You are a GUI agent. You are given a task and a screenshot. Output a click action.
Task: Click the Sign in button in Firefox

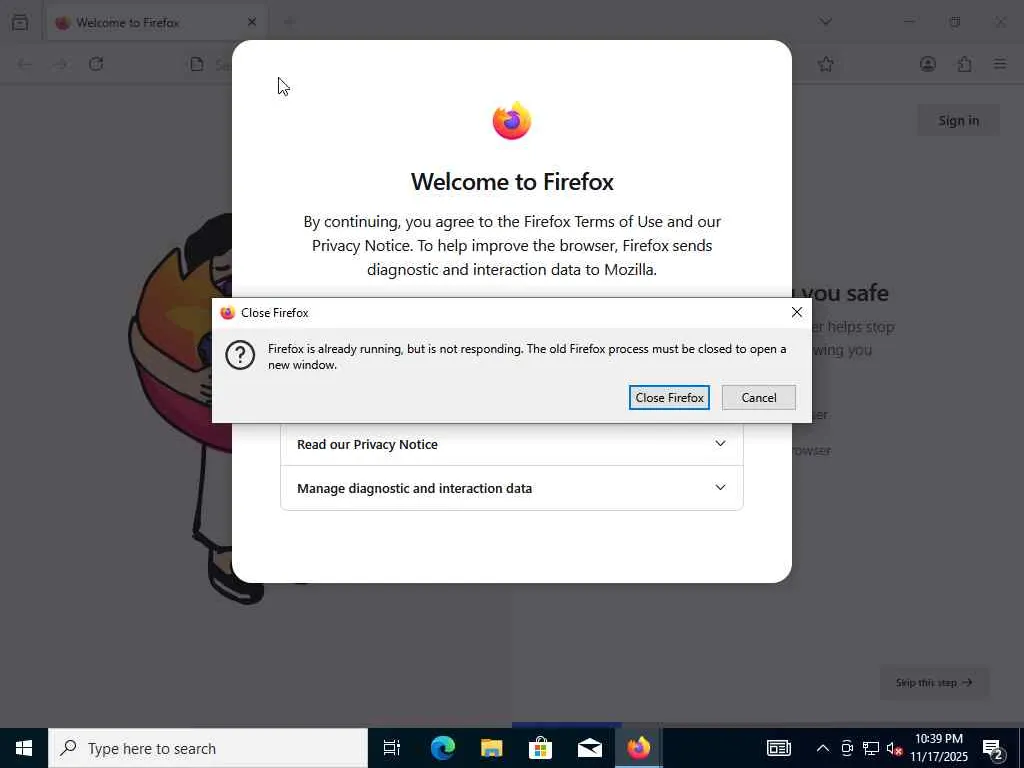click(958, 120)
